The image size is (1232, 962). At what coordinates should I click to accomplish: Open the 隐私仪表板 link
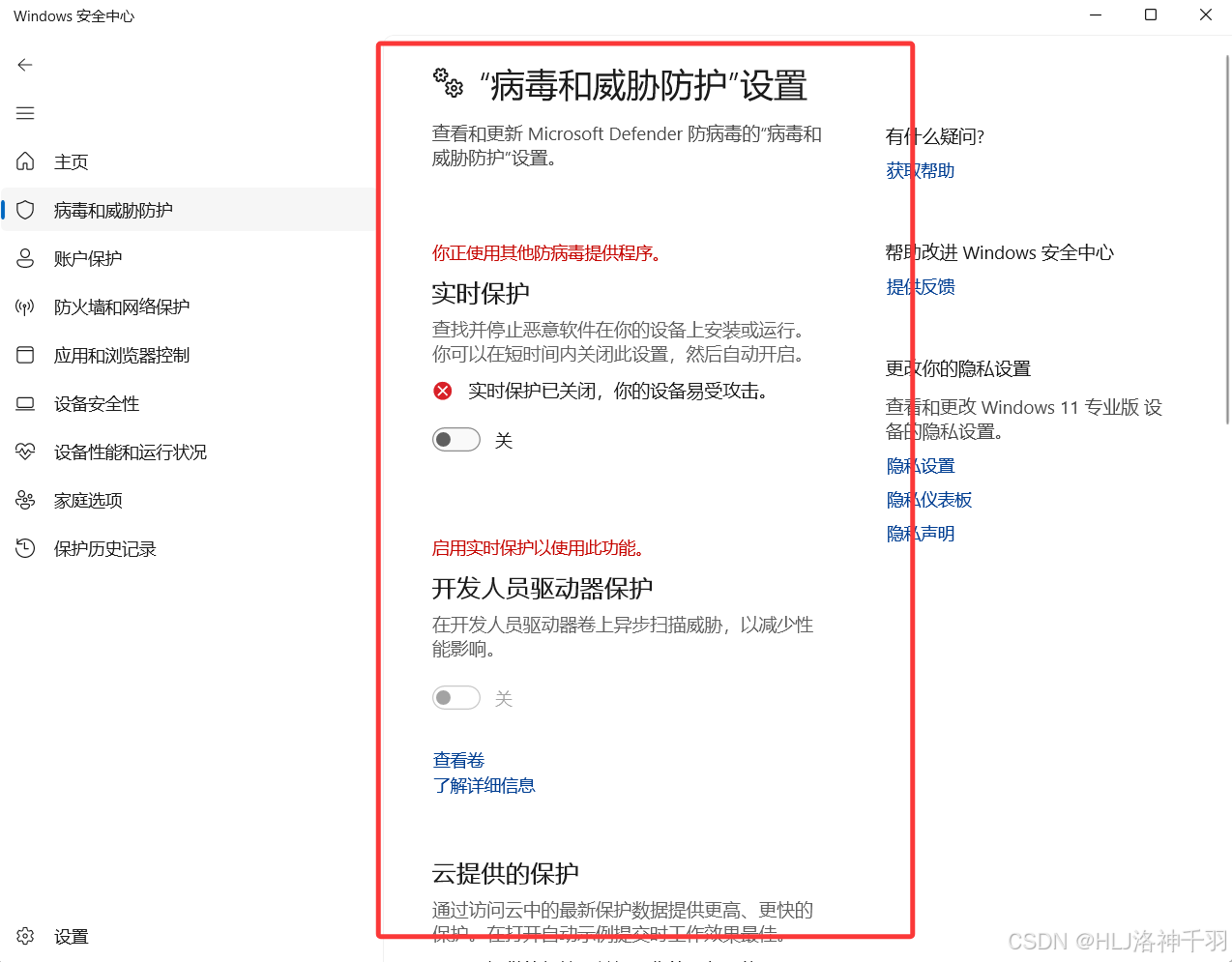tap(928, 499)
